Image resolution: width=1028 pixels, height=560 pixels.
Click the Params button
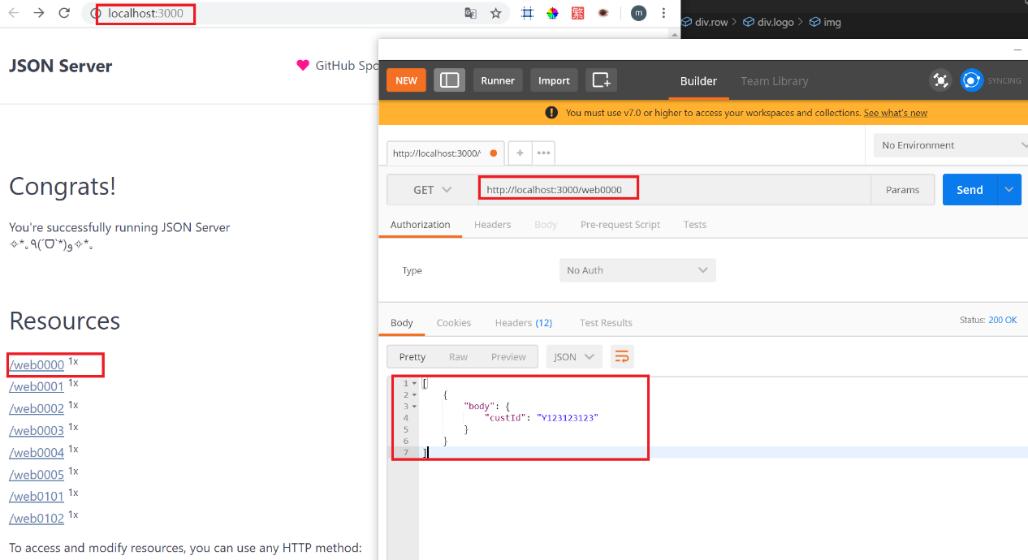coord(902,190)
